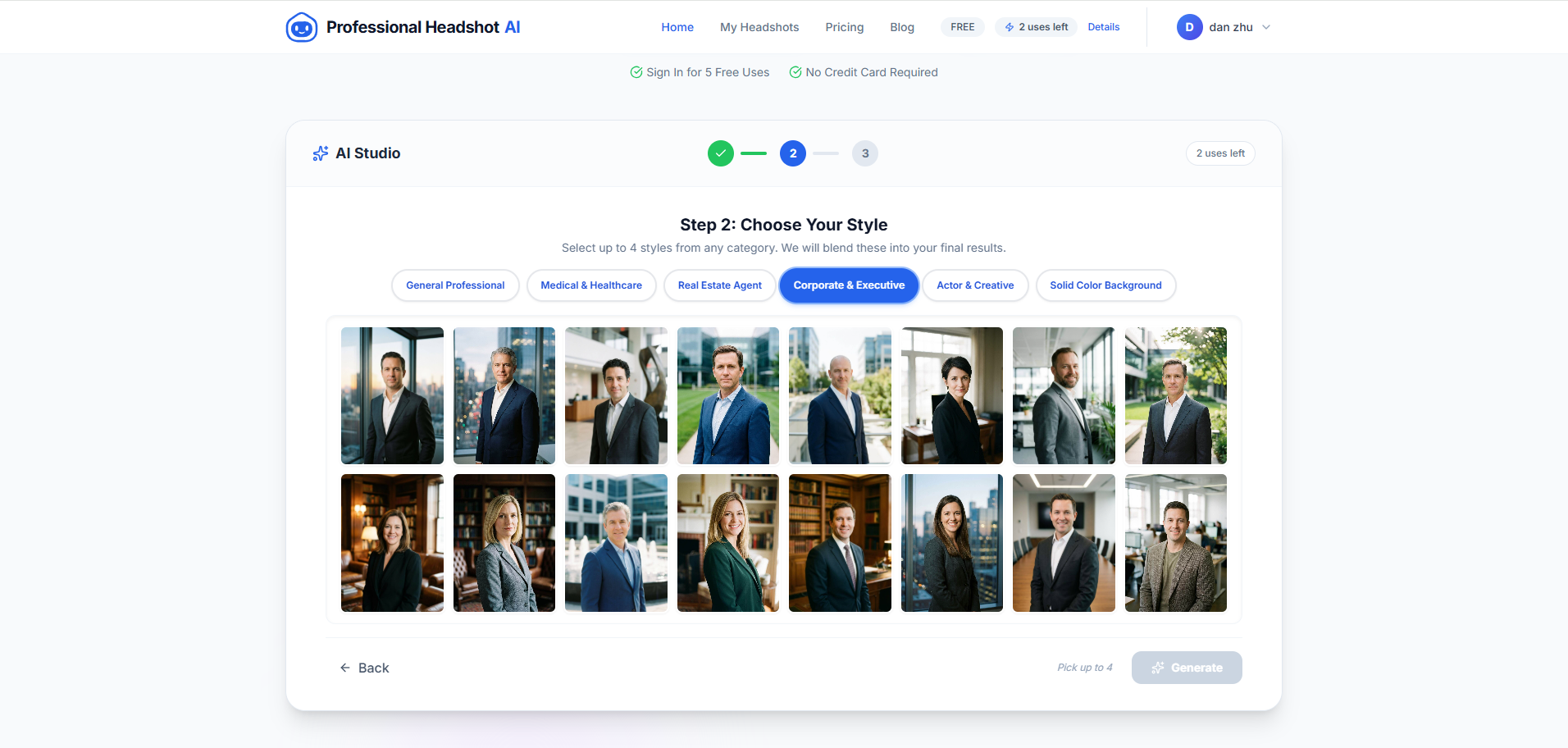Click step 3 progress circle

[864, 153]
